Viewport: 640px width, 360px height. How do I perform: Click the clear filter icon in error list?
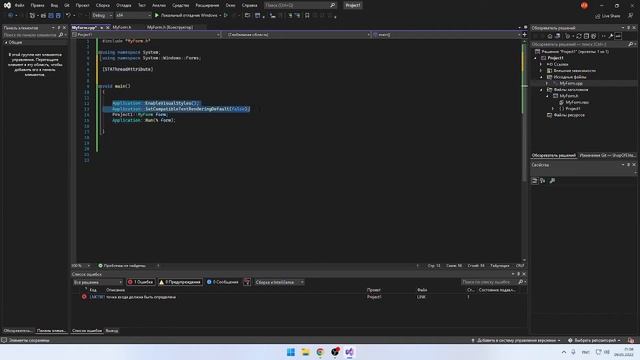click(x=247, y=282)
